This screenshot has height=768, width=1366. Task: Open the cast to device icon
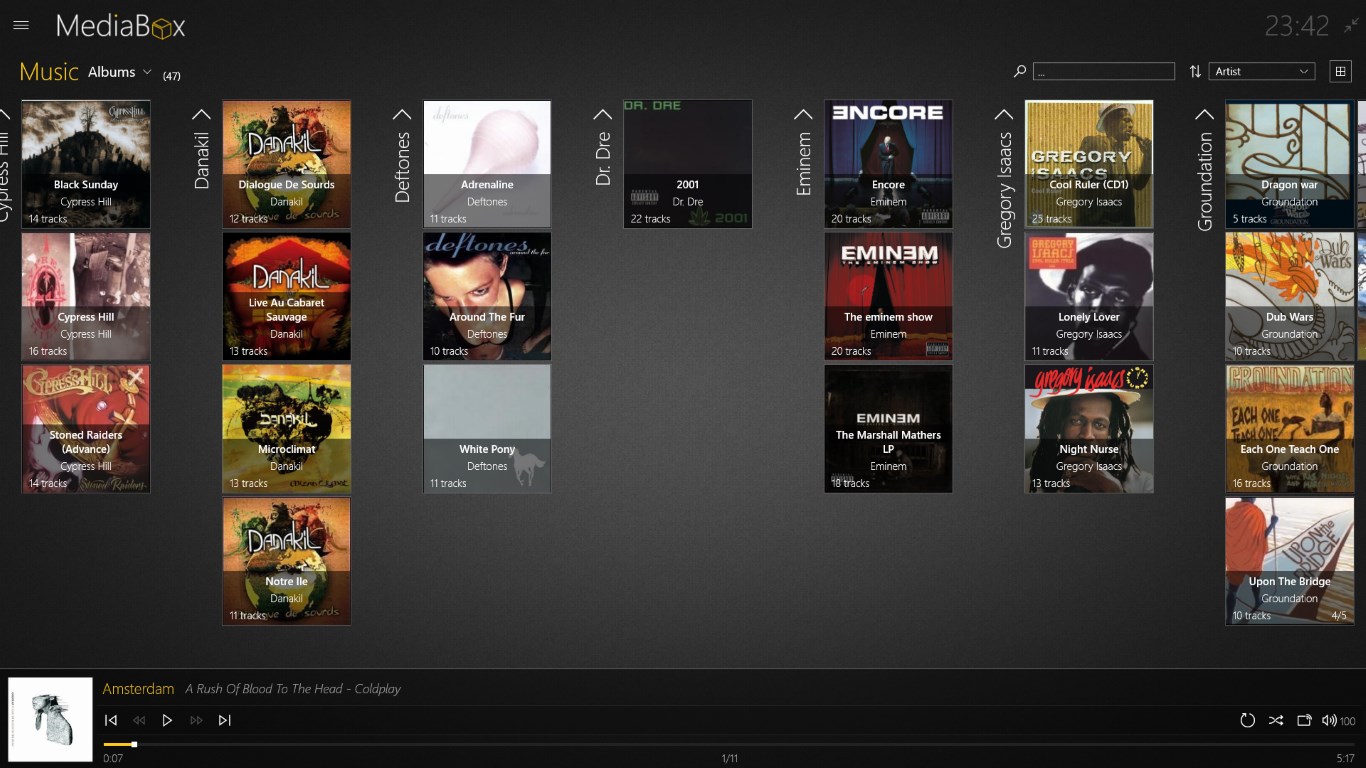(x=1304, y=720)
